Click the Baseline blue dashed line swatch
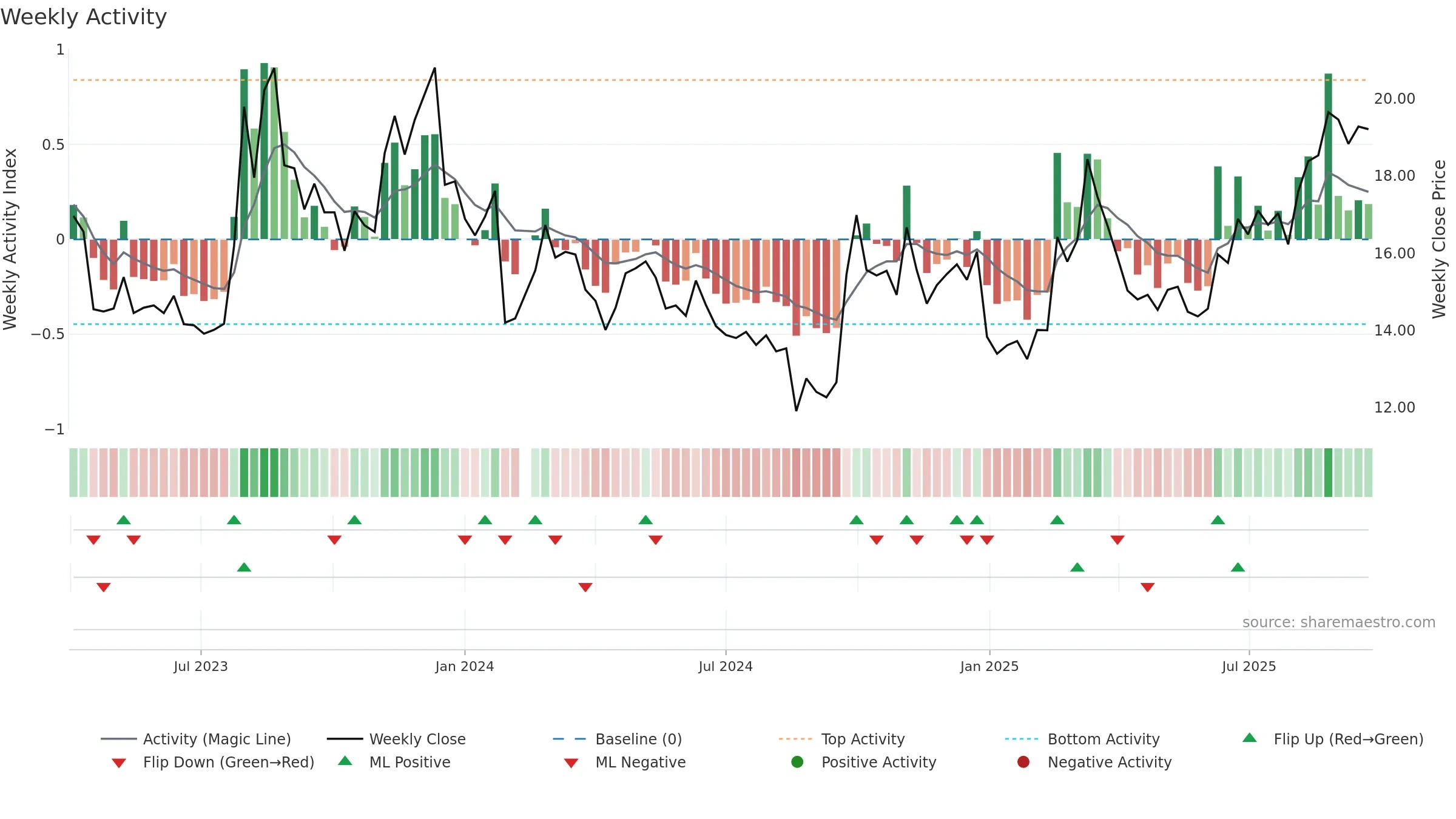This screenshot has height=819, width=1456. click(x=570, y=739)
